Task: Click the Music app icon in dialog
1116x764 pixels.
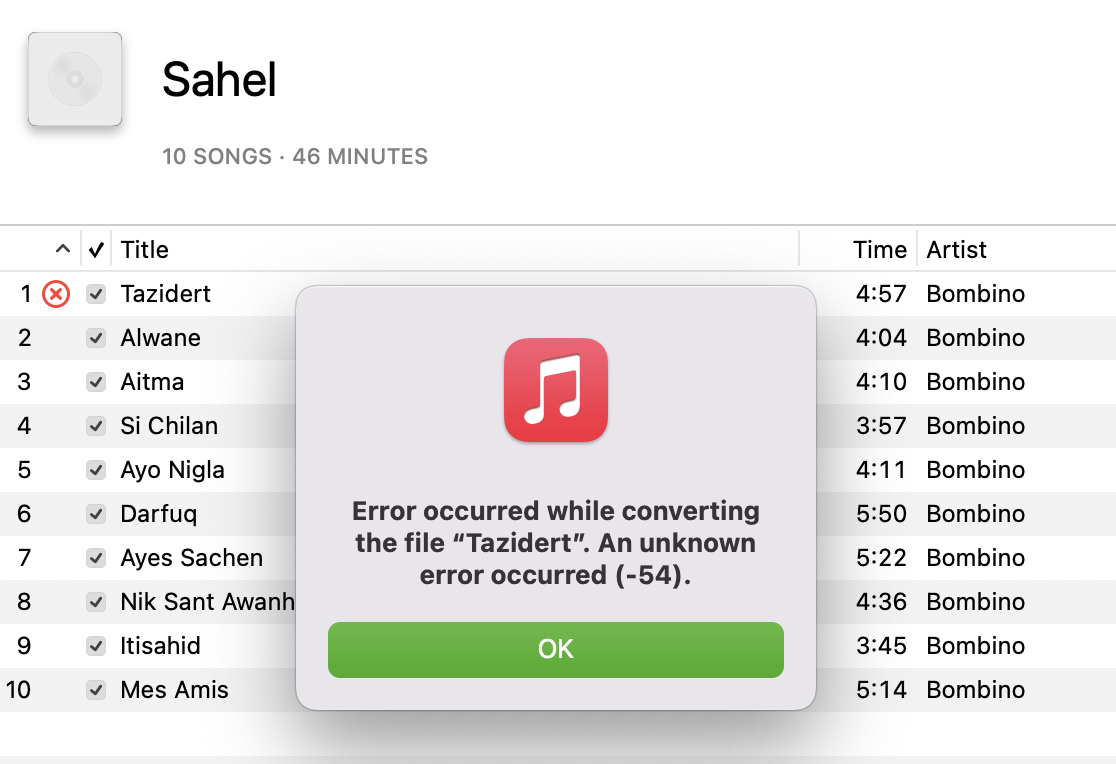Action: coord(556,390)
